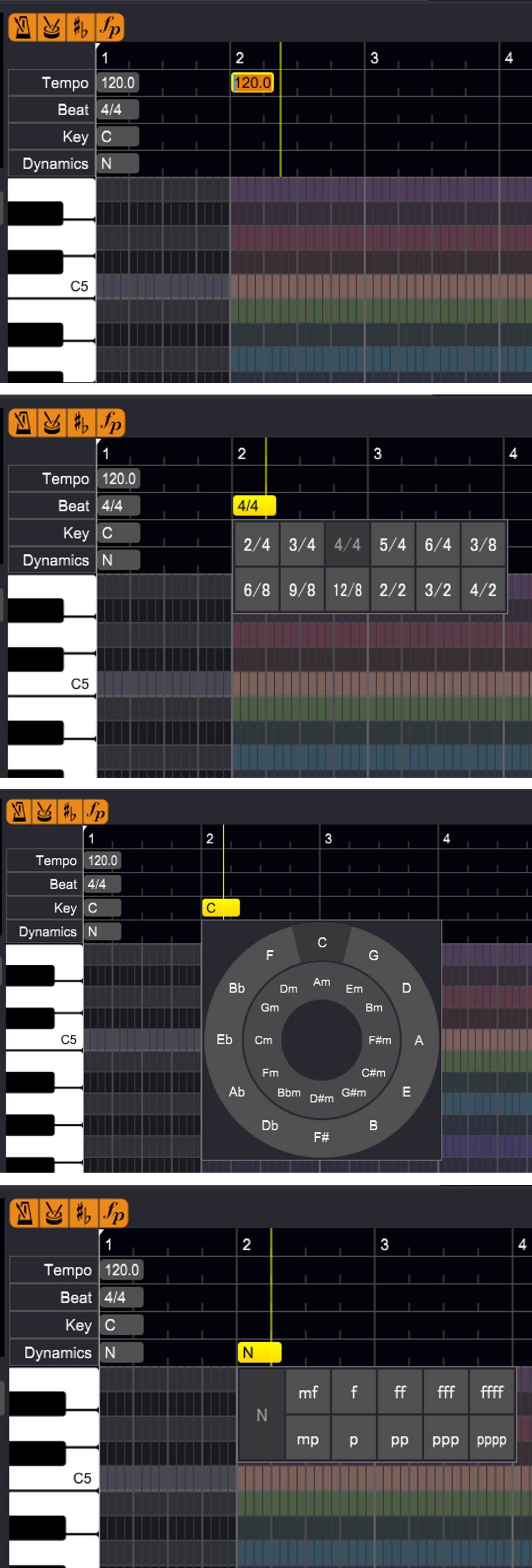Click the yellow 4/4 beat marker at bar 2
Screen dimensions: 532x1568
[254, 506]
